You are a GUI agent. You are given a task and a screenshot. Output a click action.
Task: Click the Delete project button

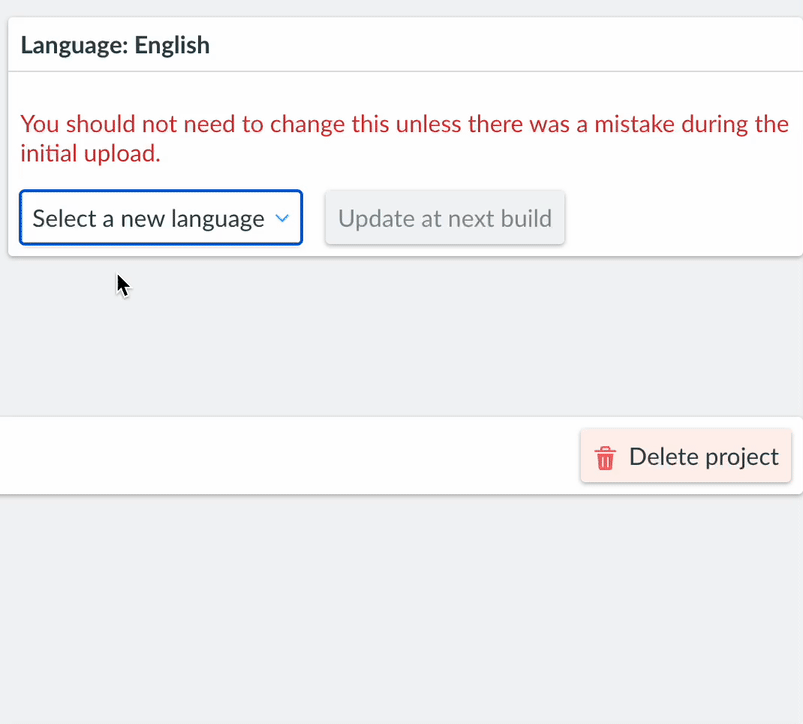[686, 456]
